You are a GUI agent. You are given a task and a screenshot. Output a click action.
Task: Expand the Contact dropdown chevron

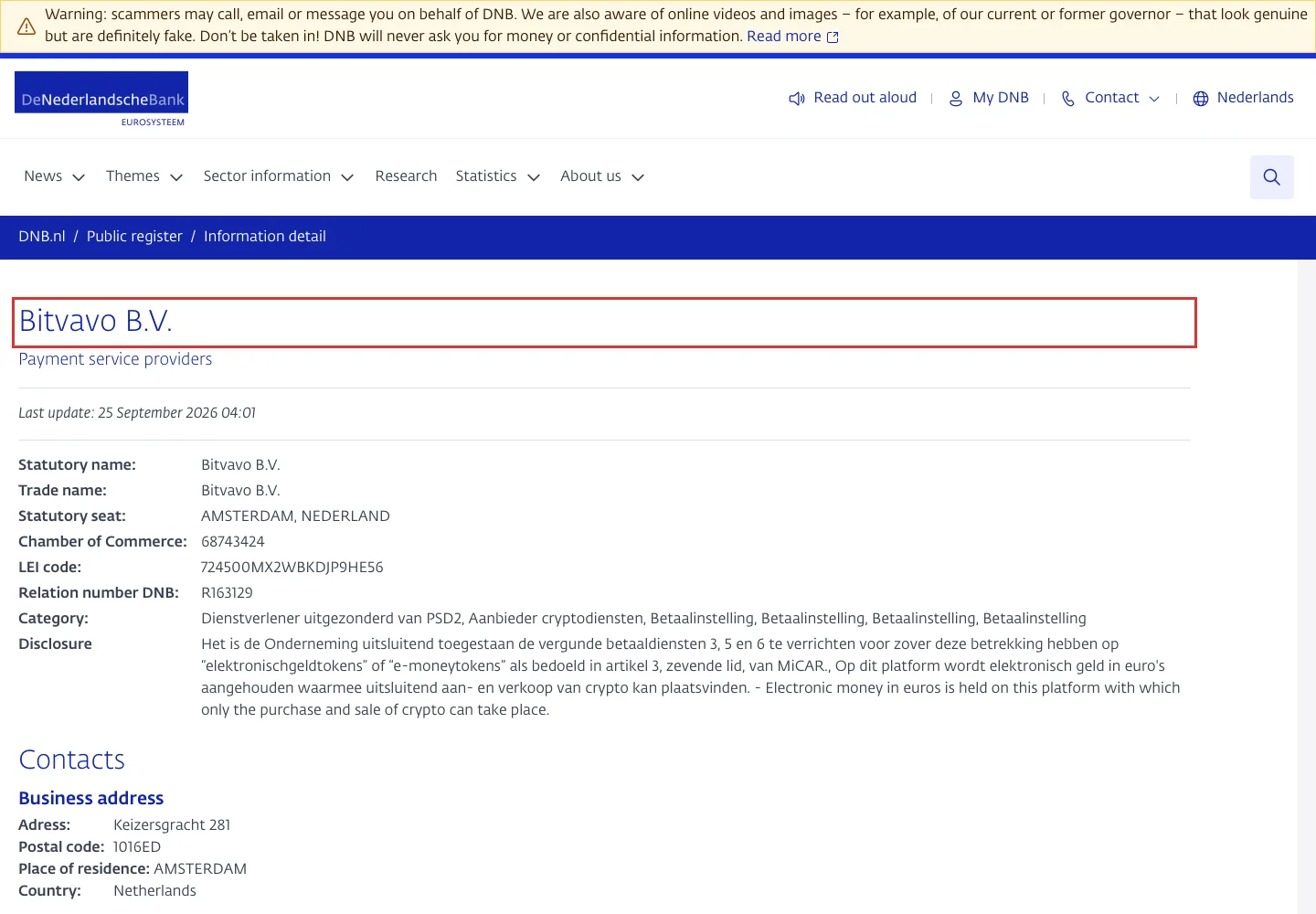click(x=1154, y=99)
